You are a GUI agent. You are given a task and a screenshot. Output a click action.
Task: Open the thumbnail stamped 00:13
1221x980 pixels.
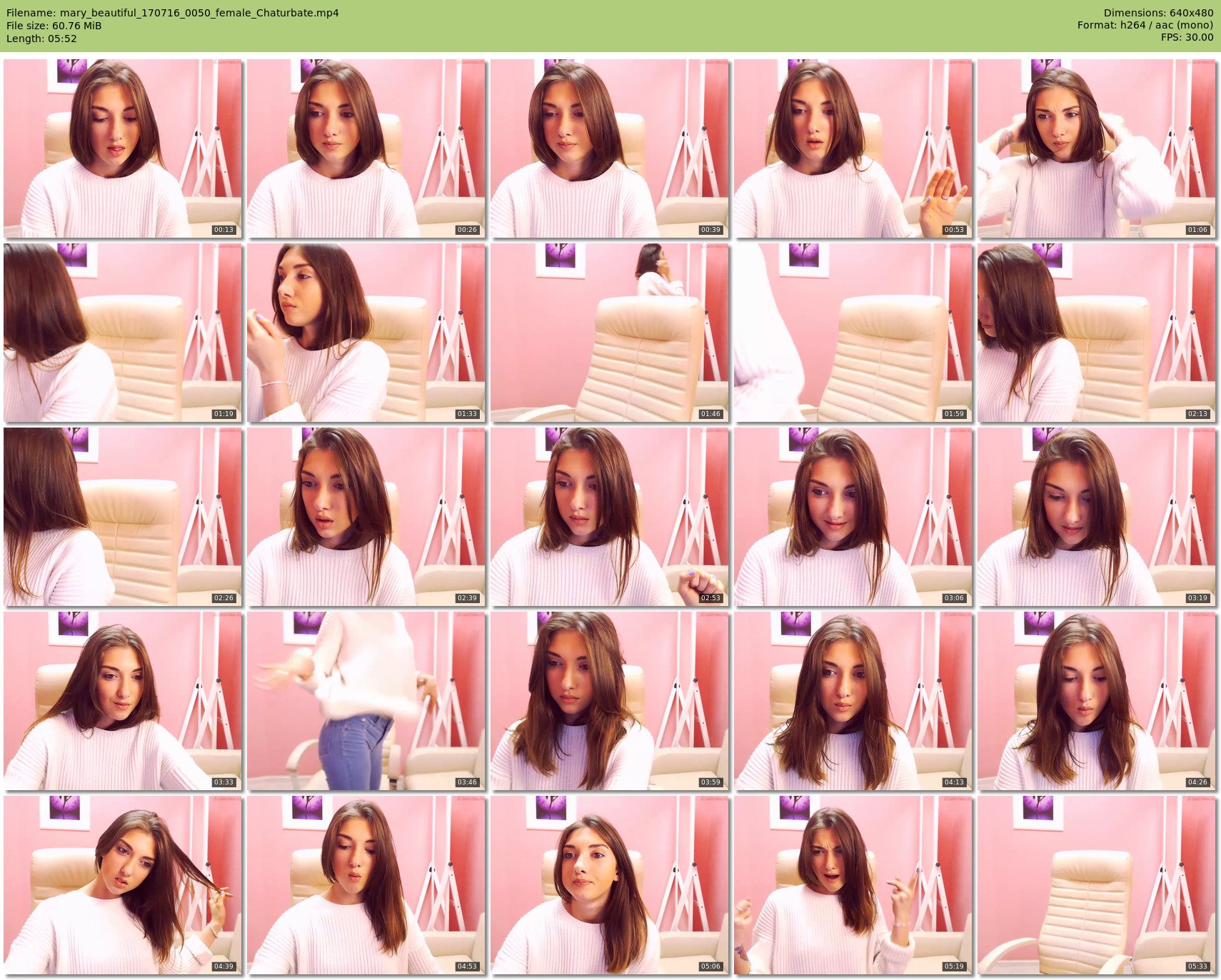click(x=123, y=148)
